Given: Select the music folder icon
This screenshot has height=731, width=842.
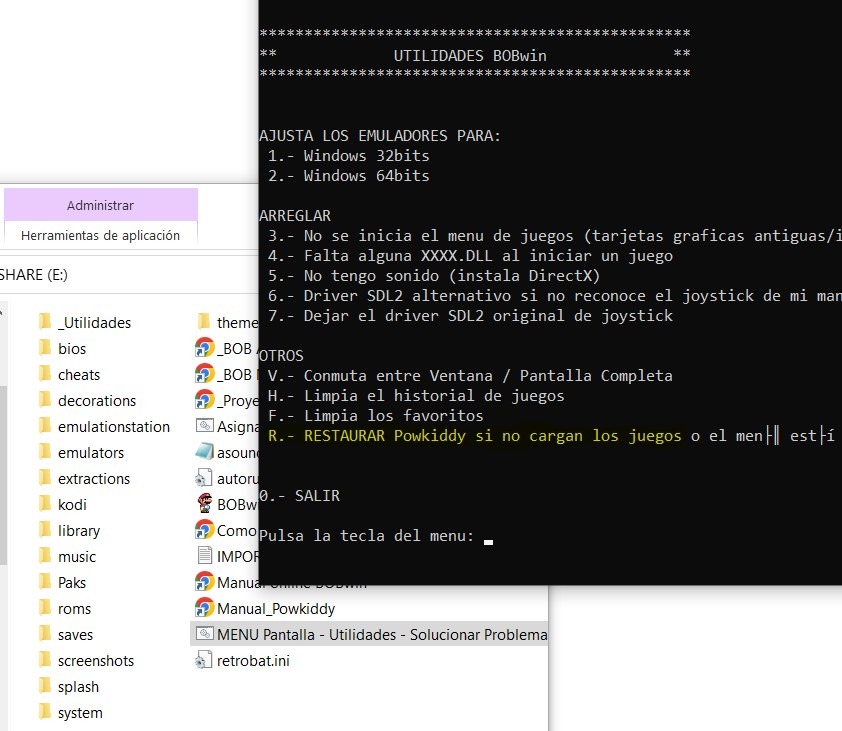Looking at the screenshot, I should (45, 556).
